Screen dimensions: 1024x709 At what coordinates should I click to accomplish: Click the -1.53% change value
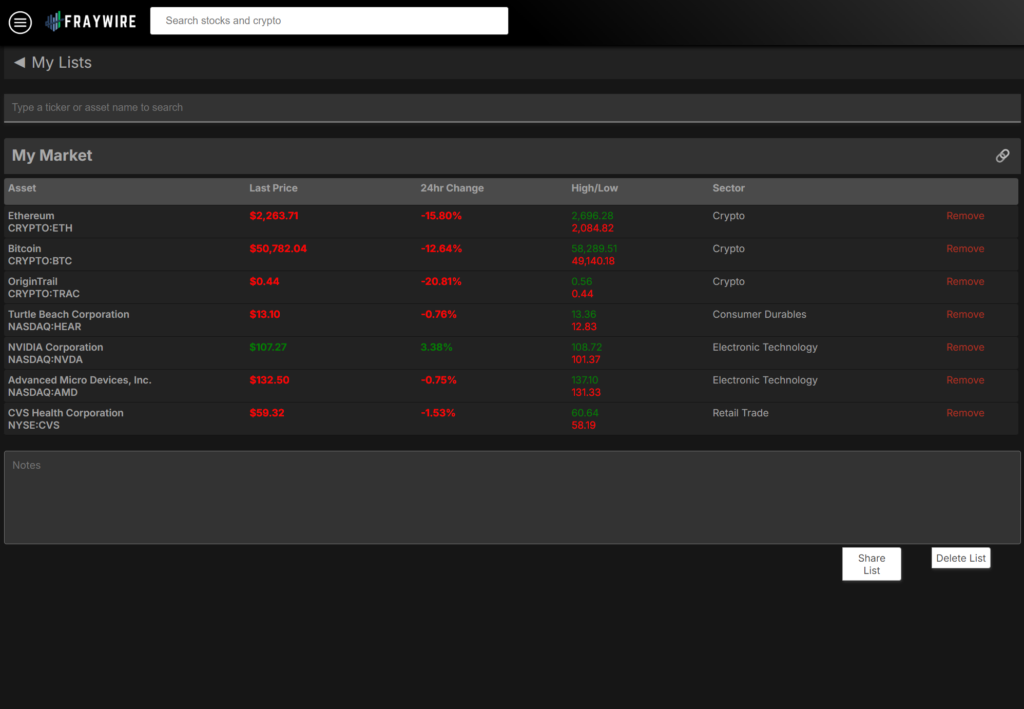point(438,413)
